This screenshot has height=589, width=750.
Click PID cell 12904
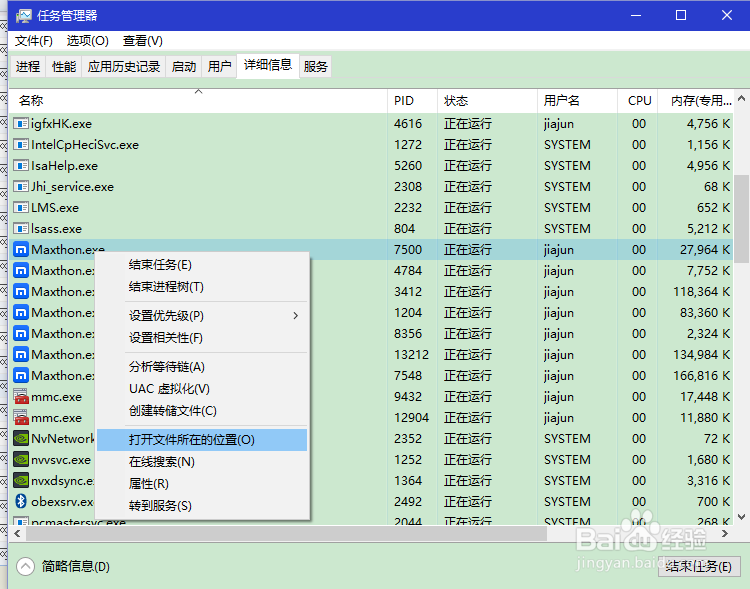(x=411, y=418)
